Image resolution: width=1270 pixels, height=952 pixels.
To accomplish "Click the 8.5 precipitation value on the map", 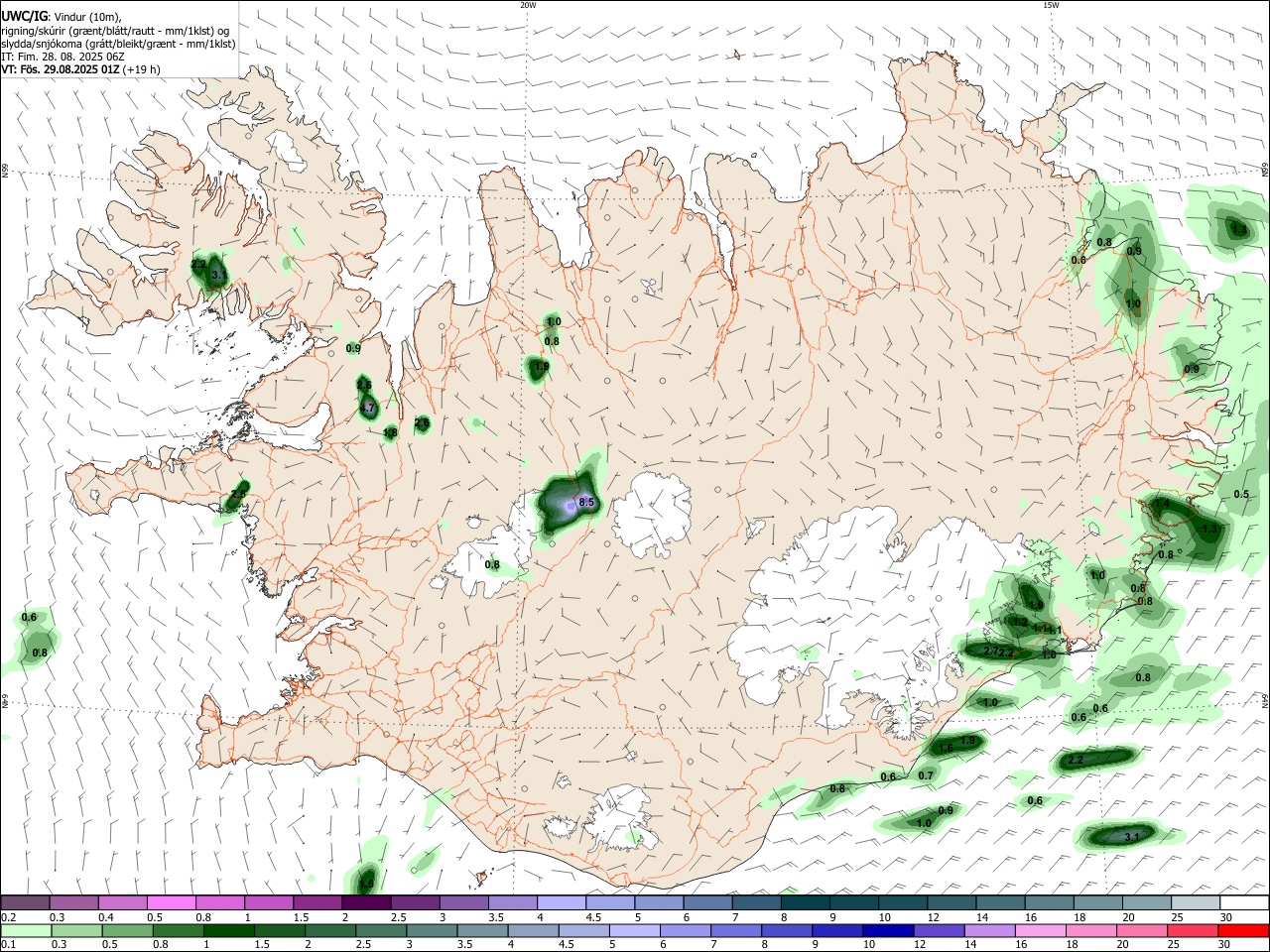I will (x=586, y=503).
